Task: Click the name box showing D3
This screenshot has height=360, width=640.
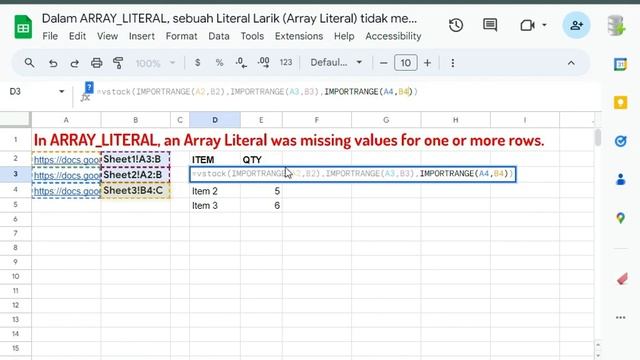Action: (15, 91)
